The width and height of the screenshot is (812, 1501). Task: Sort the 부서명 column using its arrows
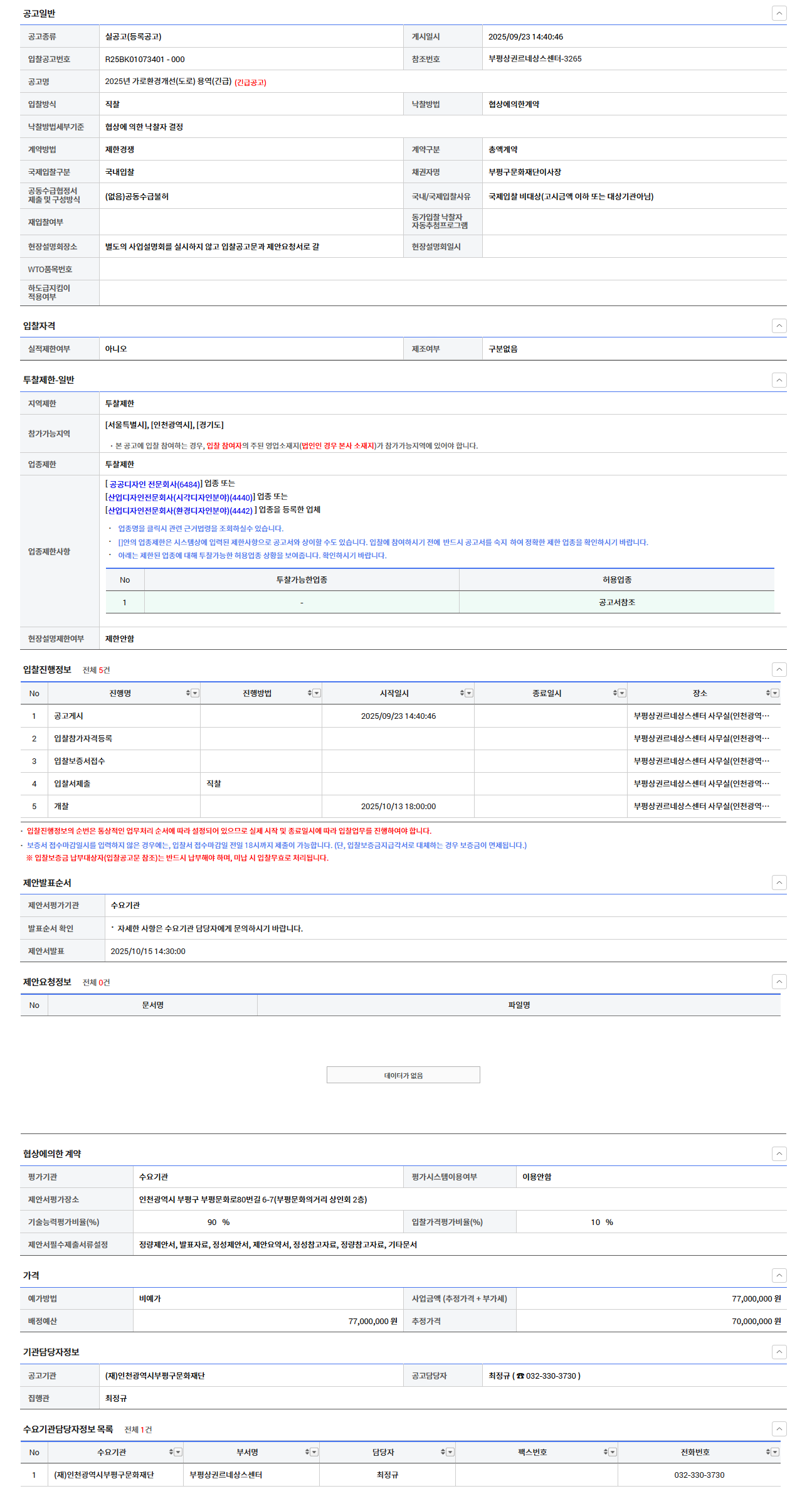click(x=307, y=1452)
